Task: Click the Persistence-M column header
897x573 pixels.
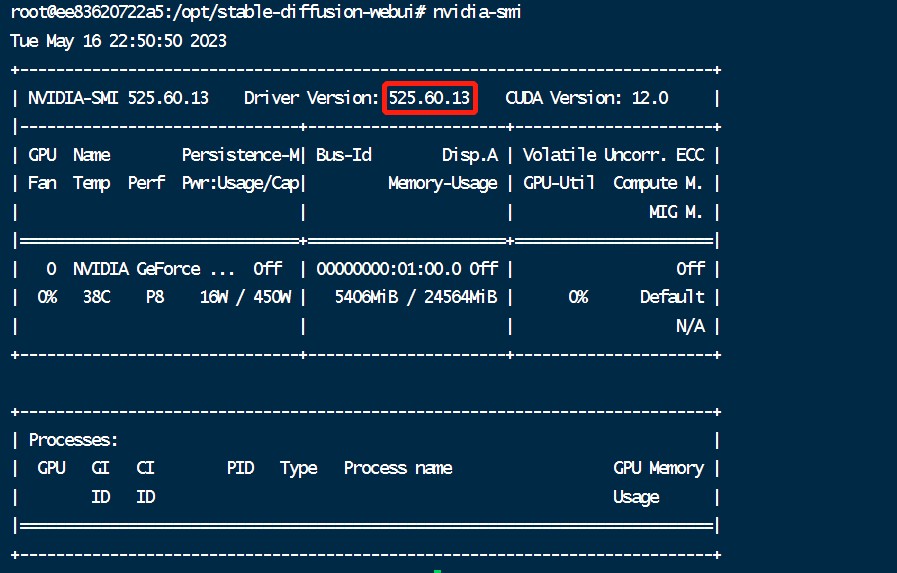Action: 241,155
